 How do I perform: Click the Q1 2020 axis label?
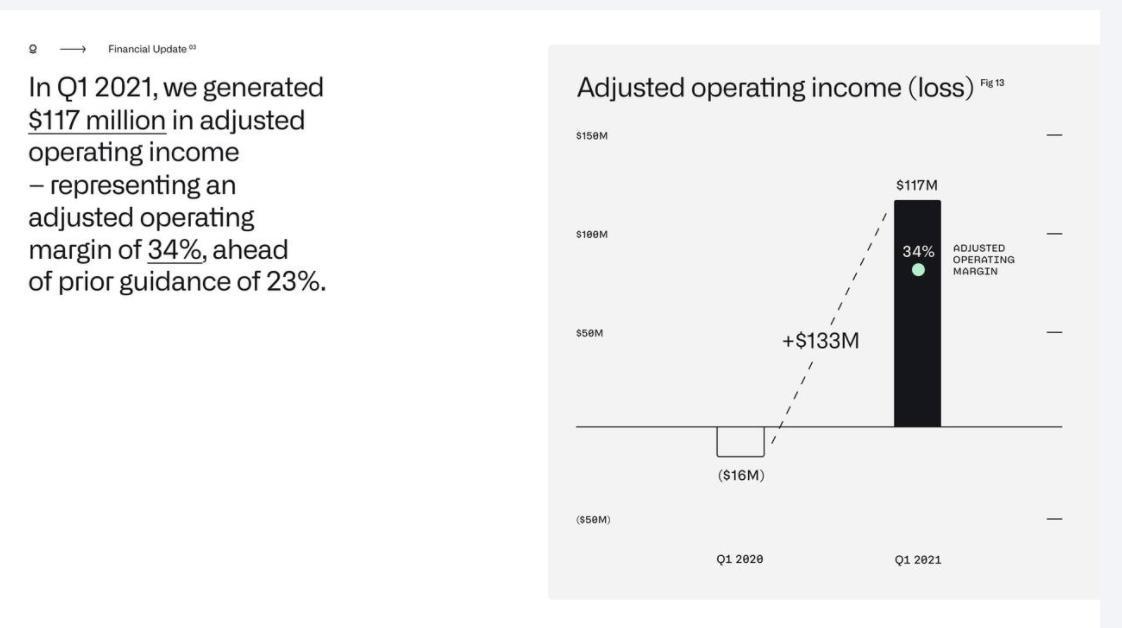pyautogui.click(x=740, y=560)
